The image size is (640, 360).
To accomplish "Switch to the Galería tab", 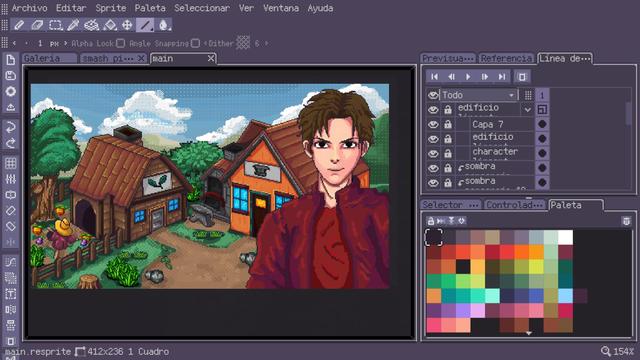I will point(49,58).
